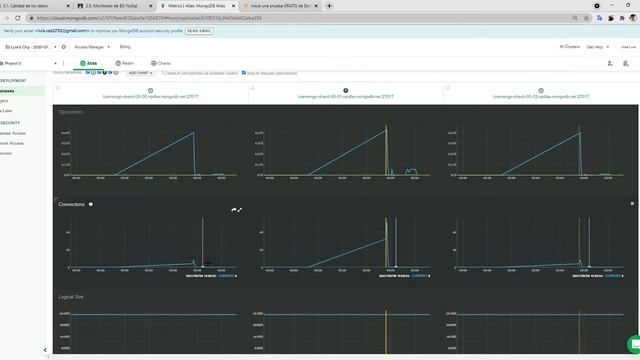Screen dimensions: 640x360
Task: Open the Get Help dropdown
Action: [598, 47]
